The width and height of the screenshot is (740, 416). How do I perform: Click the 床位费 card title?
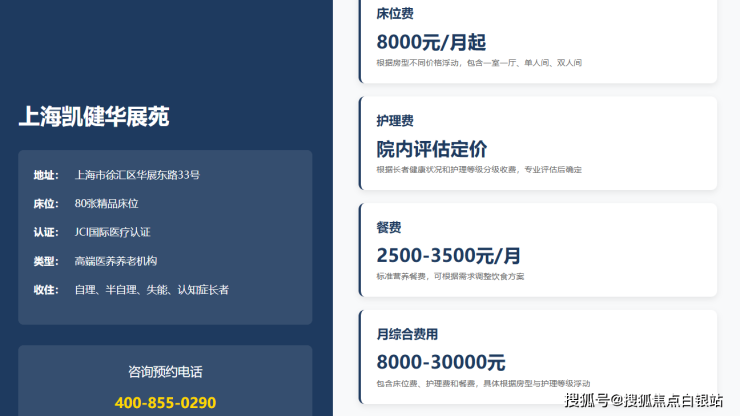pyautogui.click(x=395, y=14)
